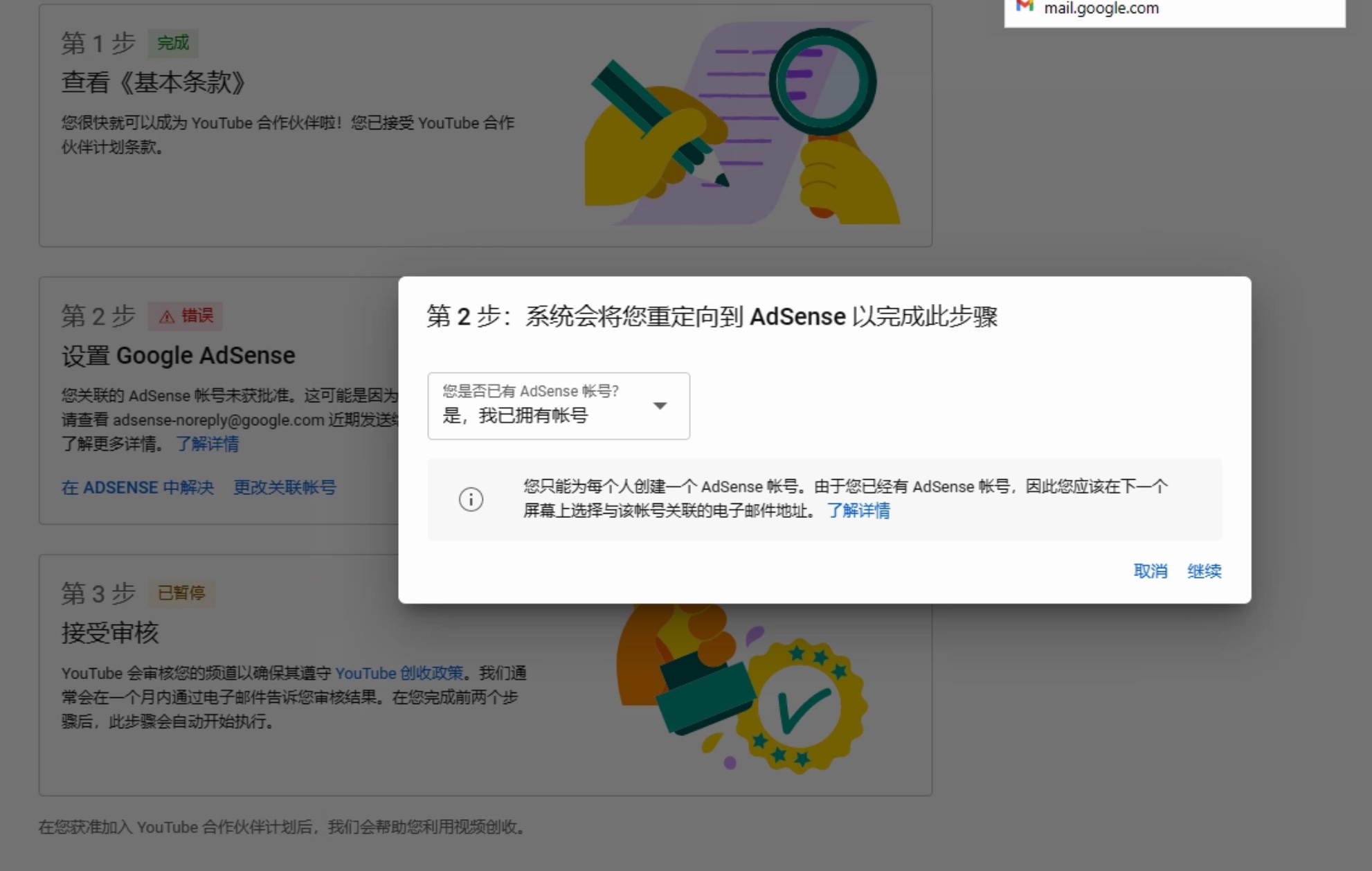
Task: Click the 查看《基本条款》 heading
Action: tap(154, 82)
